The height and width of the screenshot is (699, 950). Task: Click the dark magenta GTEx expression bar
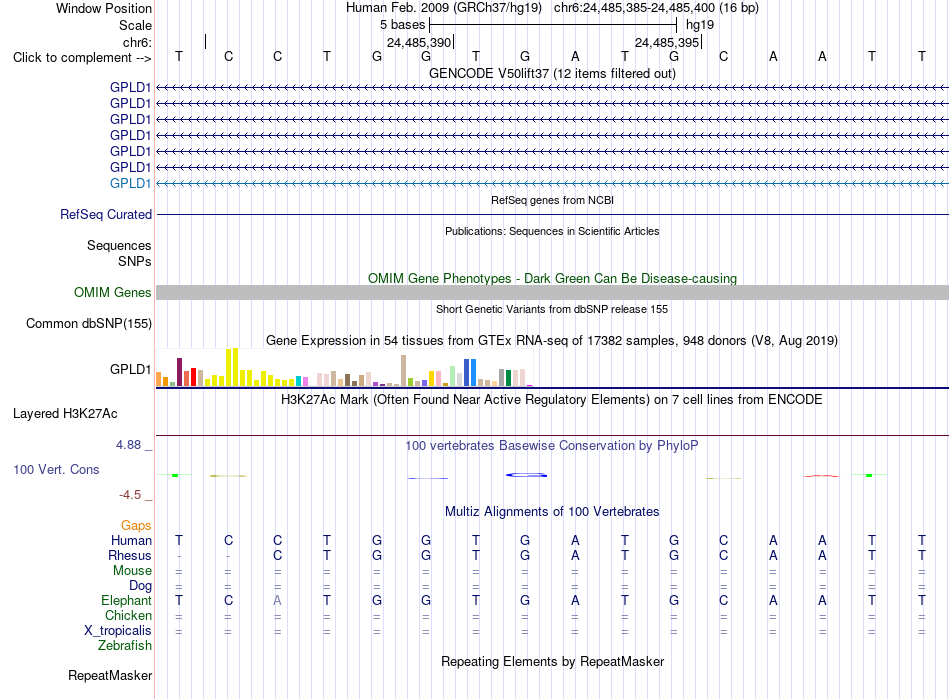pos(179,372)
